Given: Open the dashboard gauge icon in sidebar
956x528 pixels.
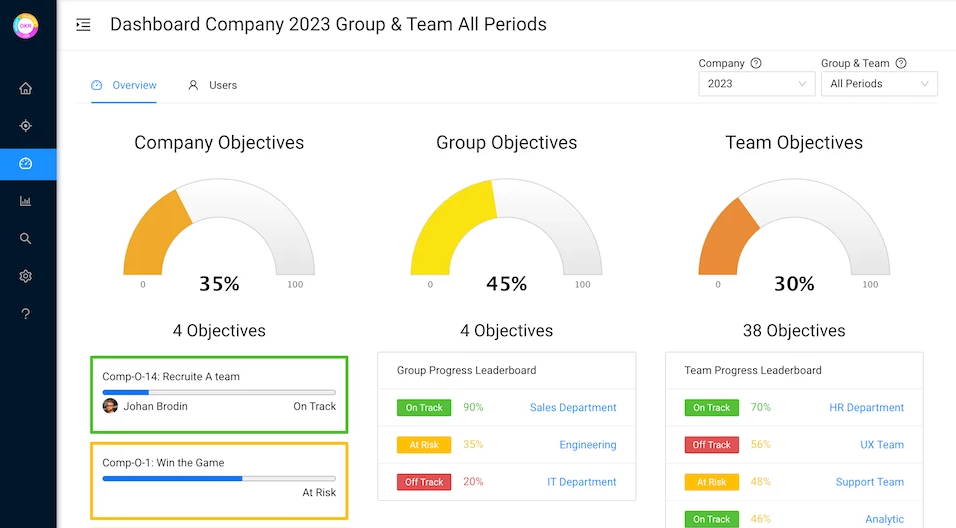Looking at the screenshot, I should click(25, 163).
